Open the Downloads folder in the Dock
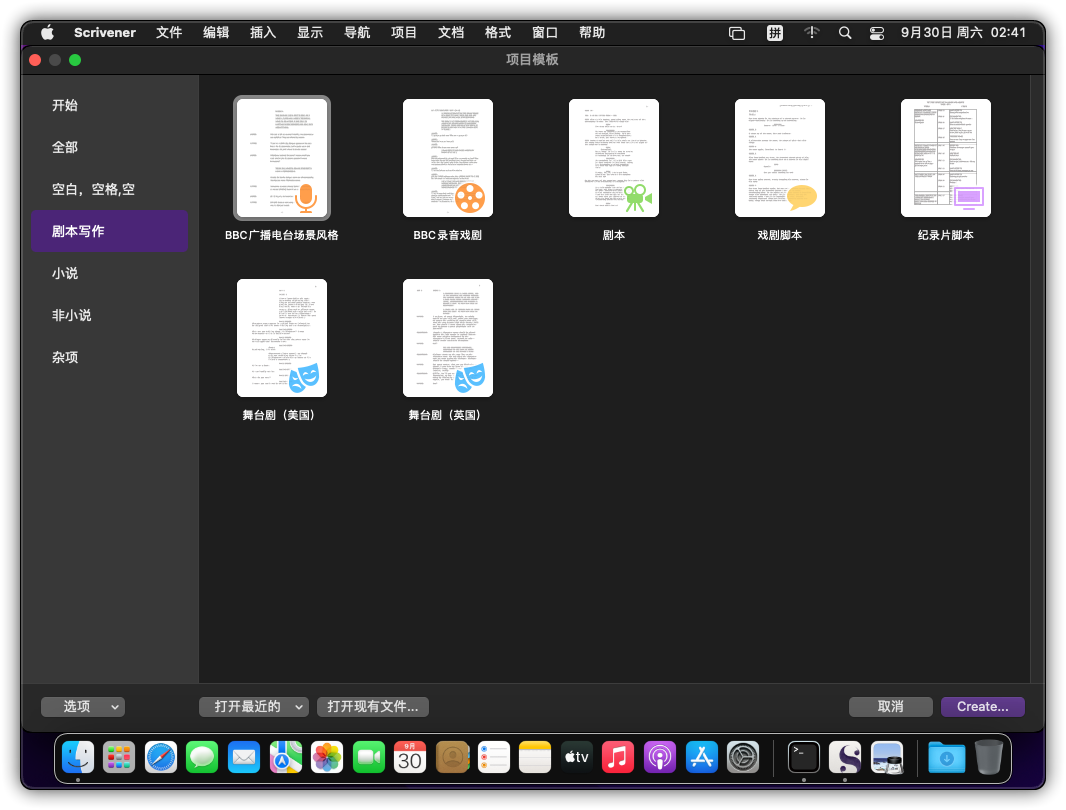Screen dimensions: 1066x810 tap(946, 757)
